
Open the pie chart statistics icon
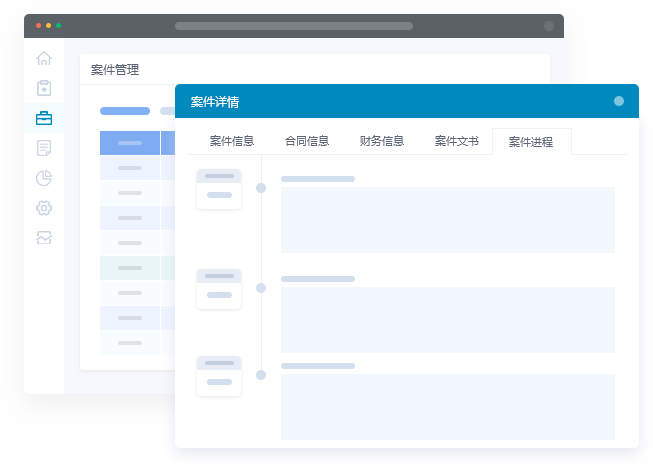click(44, 178)
